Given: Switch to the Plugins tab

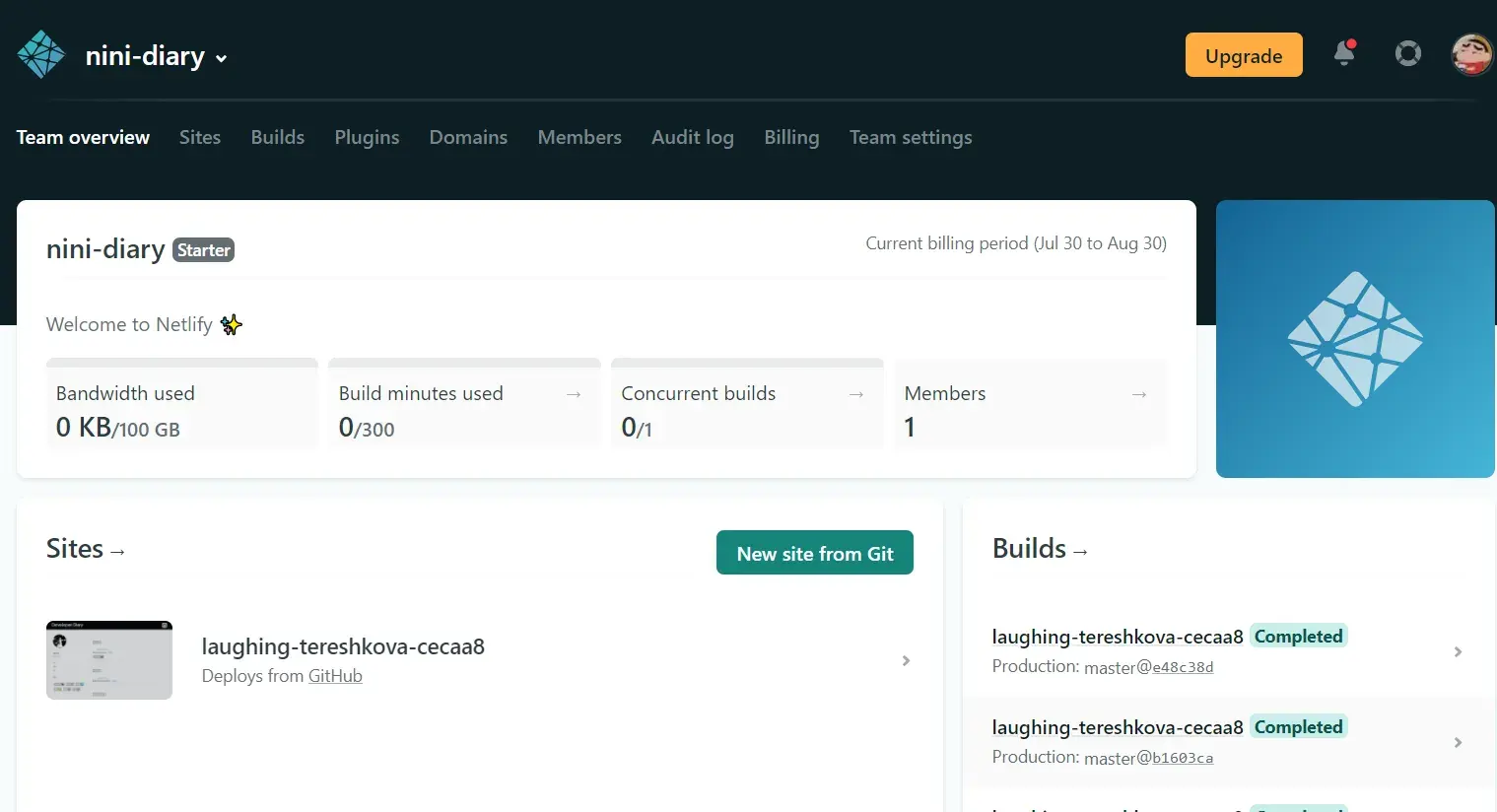Looking at the screenshot, I should point(367,138).
